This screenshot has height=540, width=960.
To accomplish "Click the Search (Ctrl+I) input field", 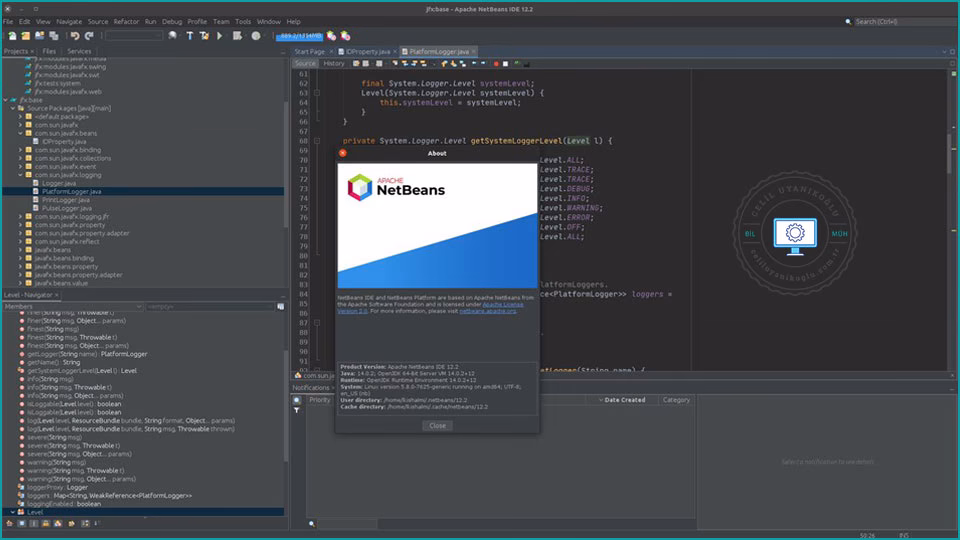I will point(905,21).
